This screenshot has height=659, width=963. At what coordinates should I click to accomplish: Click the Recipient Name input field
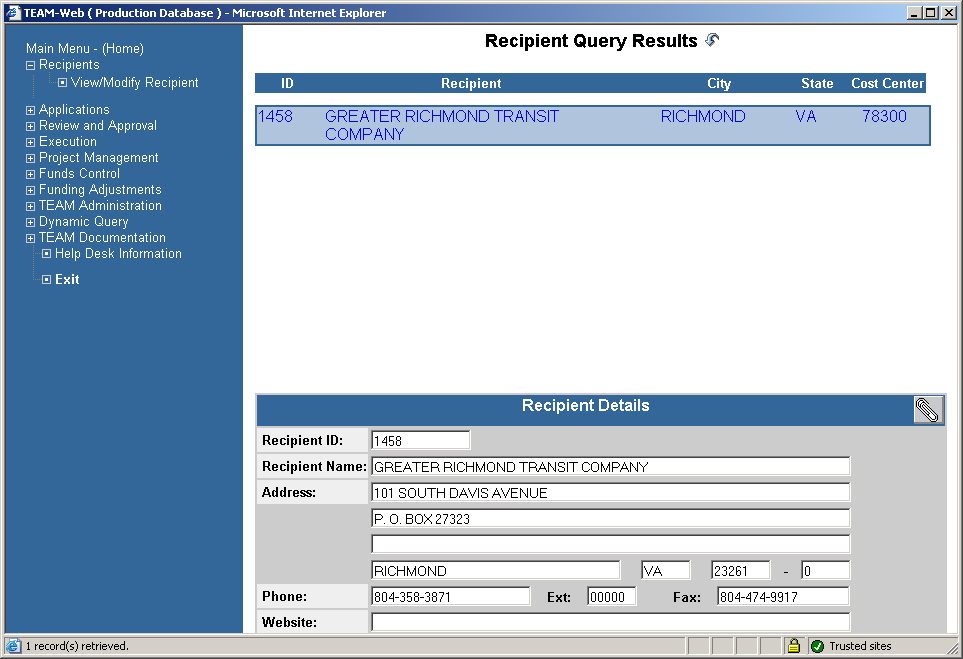tap(610, 466)
